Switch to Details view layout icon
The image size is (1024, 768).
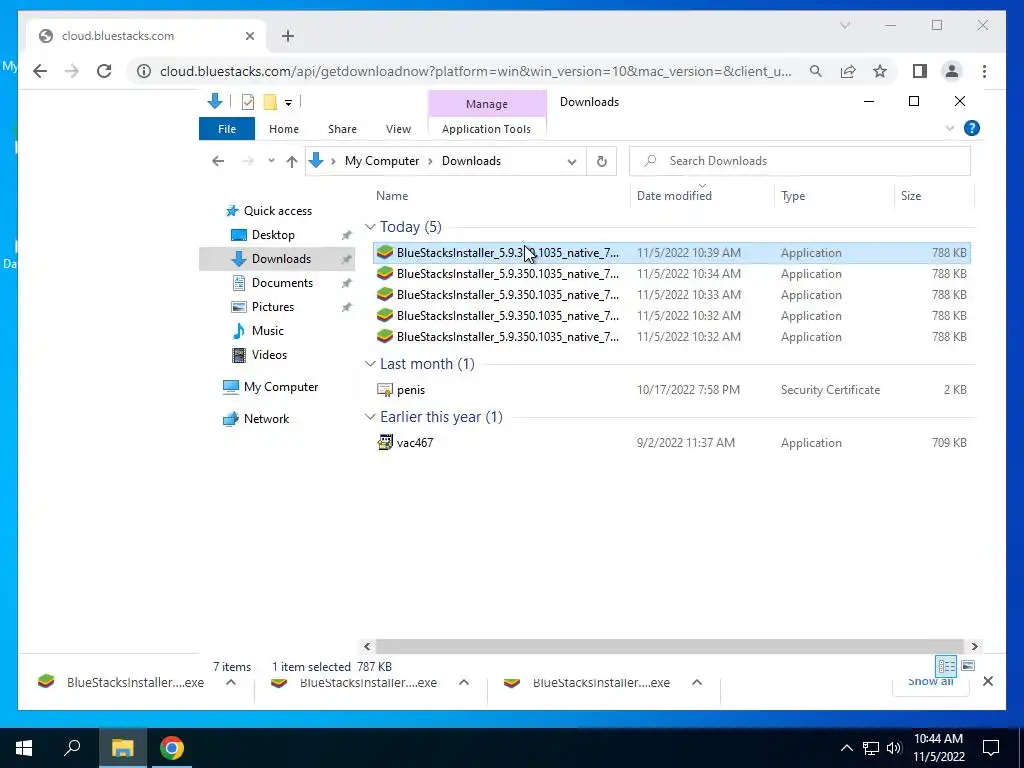[946, 665]
